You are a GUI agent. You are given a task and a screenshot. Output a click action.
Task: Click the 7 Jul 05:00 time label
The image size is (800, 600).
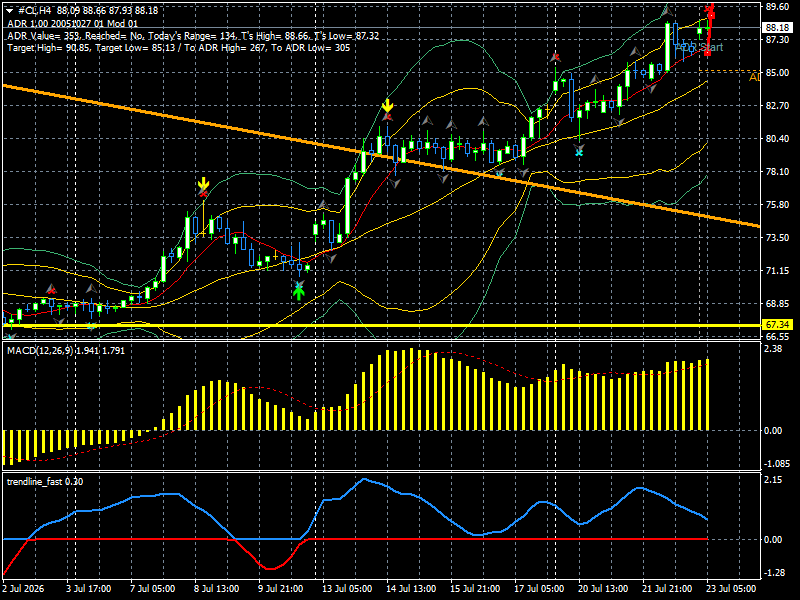click(x=153, y=588)
